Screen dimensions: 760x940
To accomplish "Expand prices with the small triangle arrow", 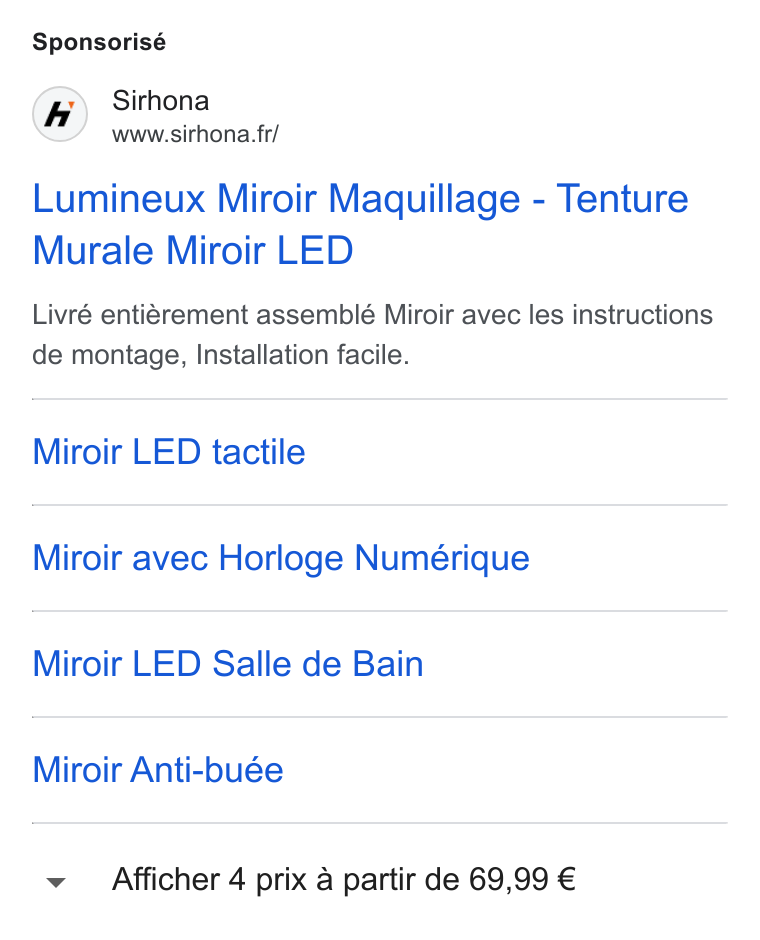I will pos(56,882).
